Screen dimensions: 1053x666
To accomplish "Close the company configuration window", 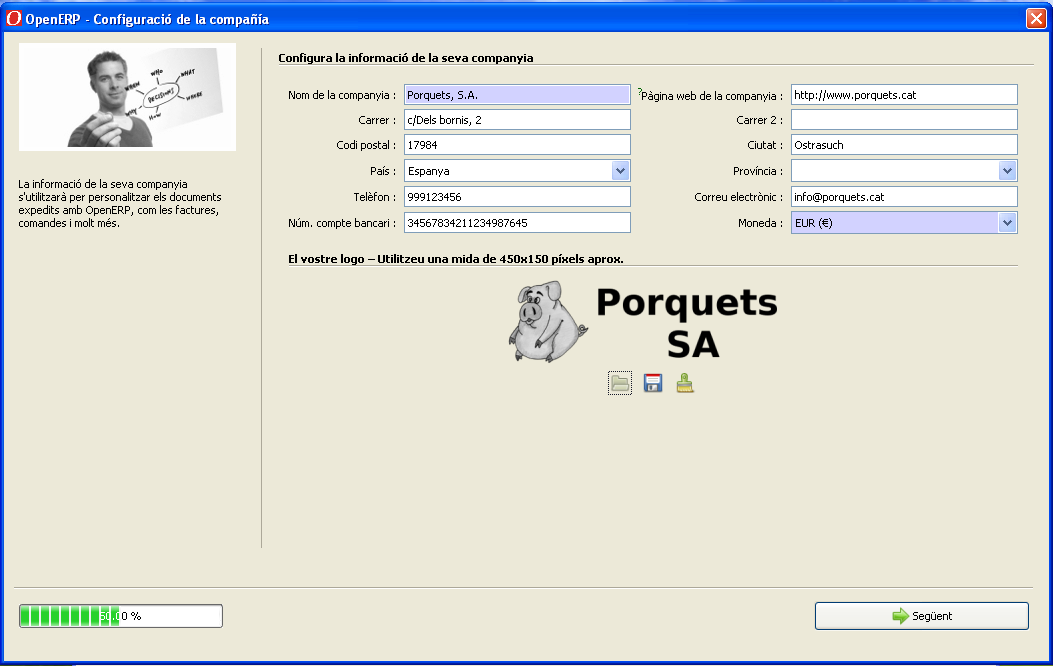I will (1035, 18).
